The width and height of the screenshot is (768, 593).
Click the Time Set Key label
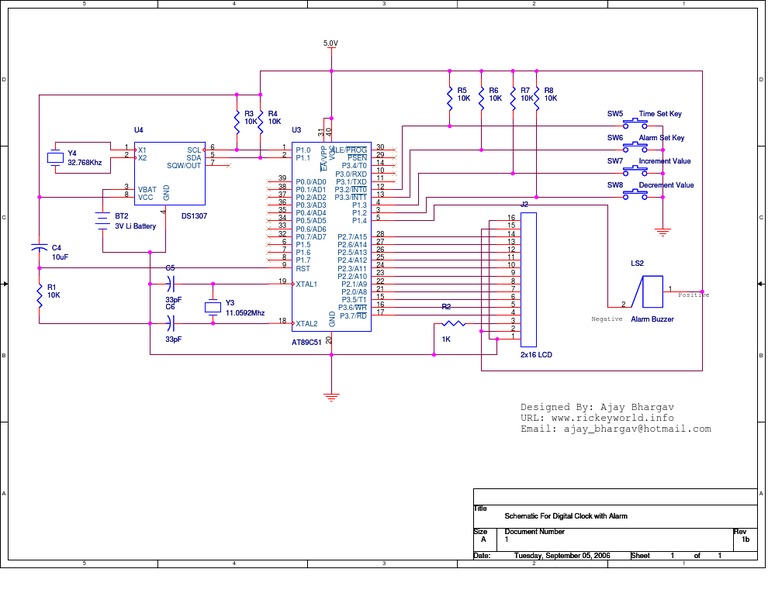click(x=660, y=114)
